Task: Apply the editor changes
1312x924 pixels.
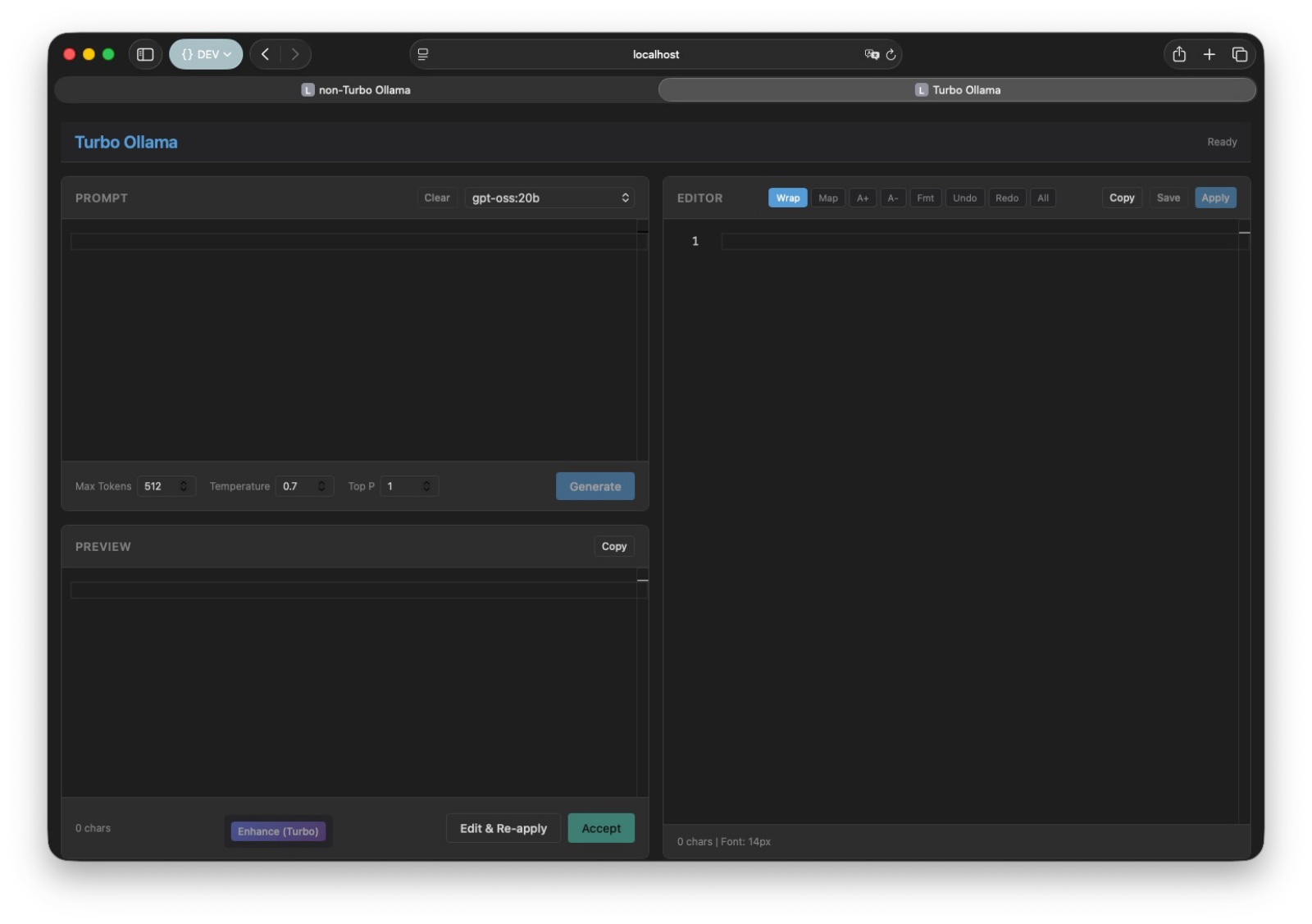Action: (x=1215, y=198)
